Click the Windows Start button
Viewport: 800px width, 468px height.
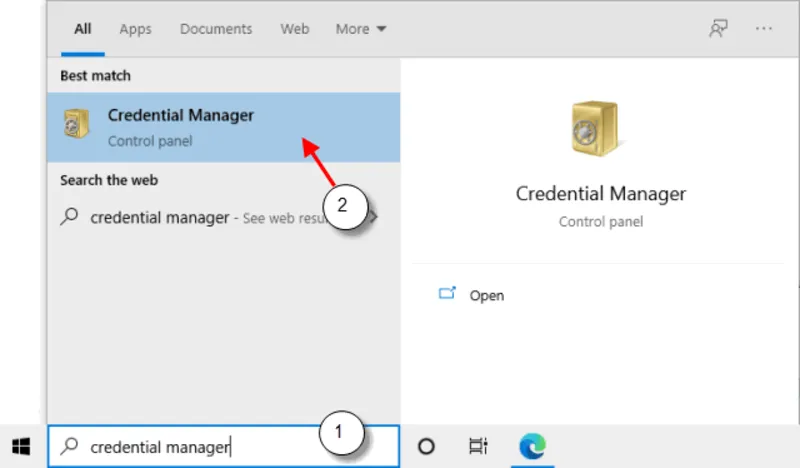point(21,446)
